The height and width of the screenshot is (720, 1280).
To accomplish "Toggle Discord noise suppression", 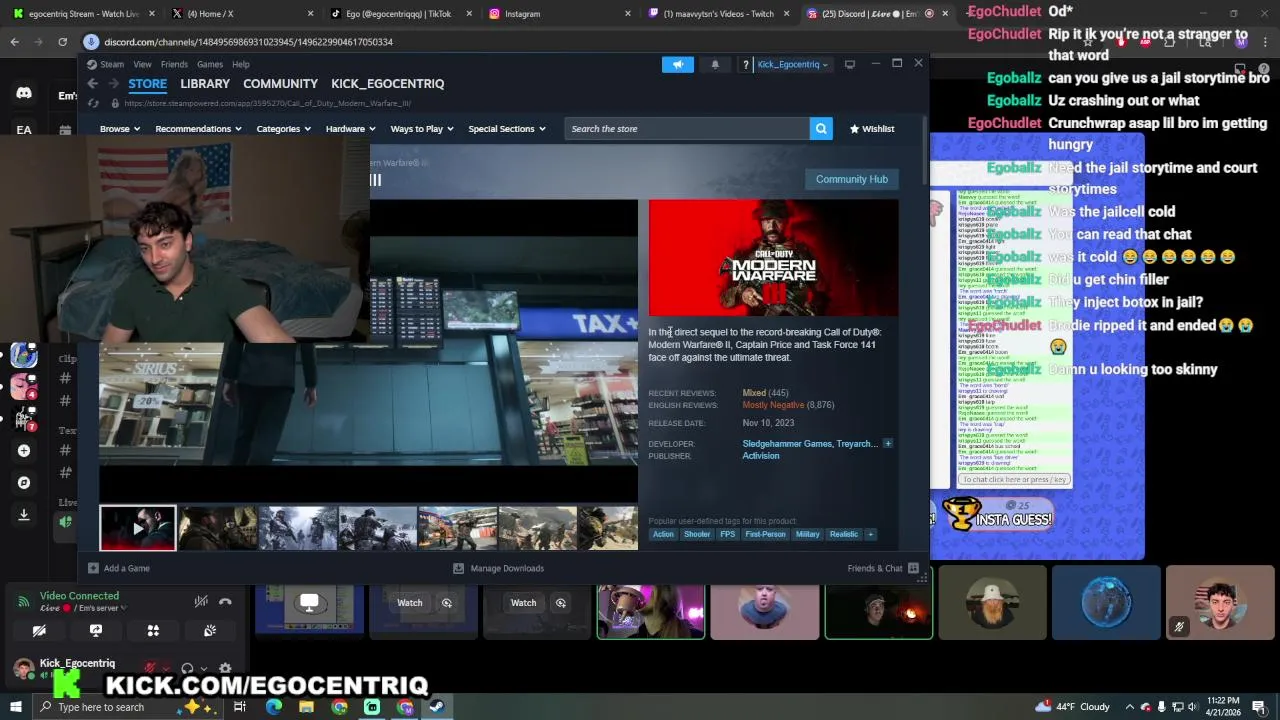I will point(201,601).
